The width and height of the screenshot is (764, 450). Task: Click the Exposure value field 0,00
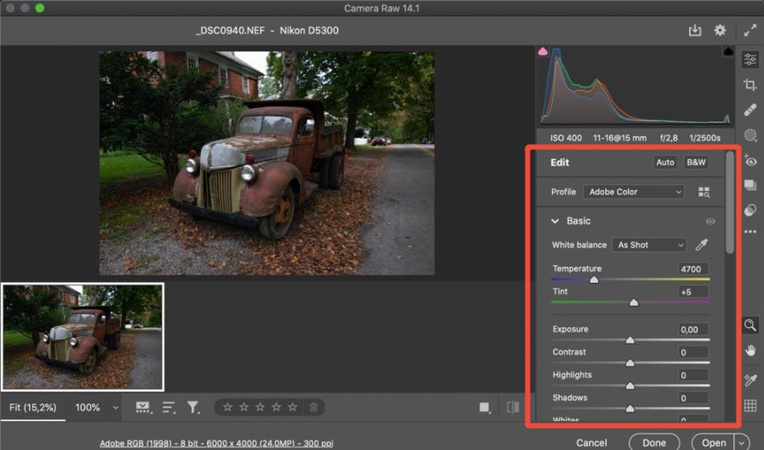693,329
